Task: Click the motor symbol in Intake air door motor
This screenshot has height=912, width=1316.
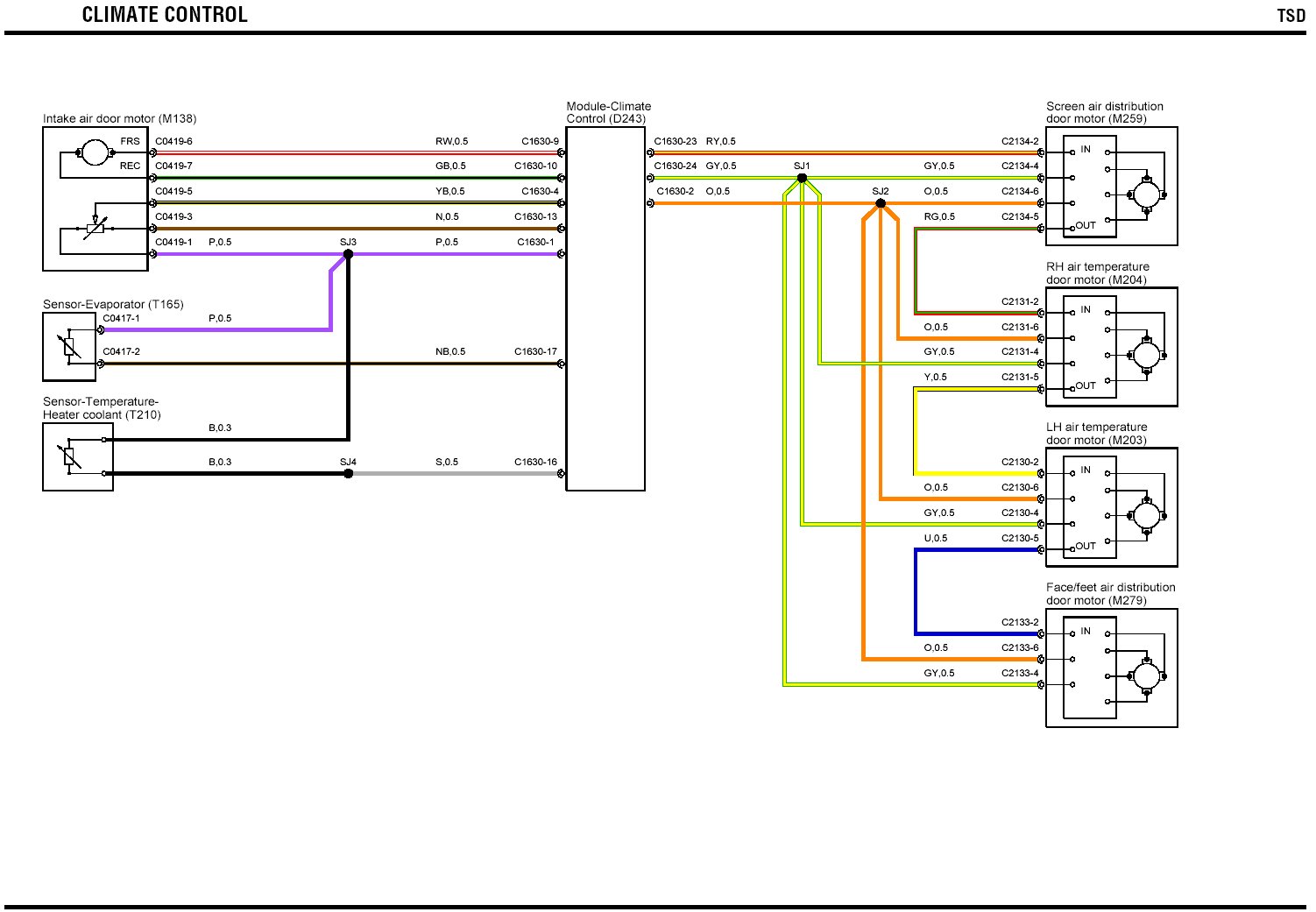Action: tap(95, 153)
